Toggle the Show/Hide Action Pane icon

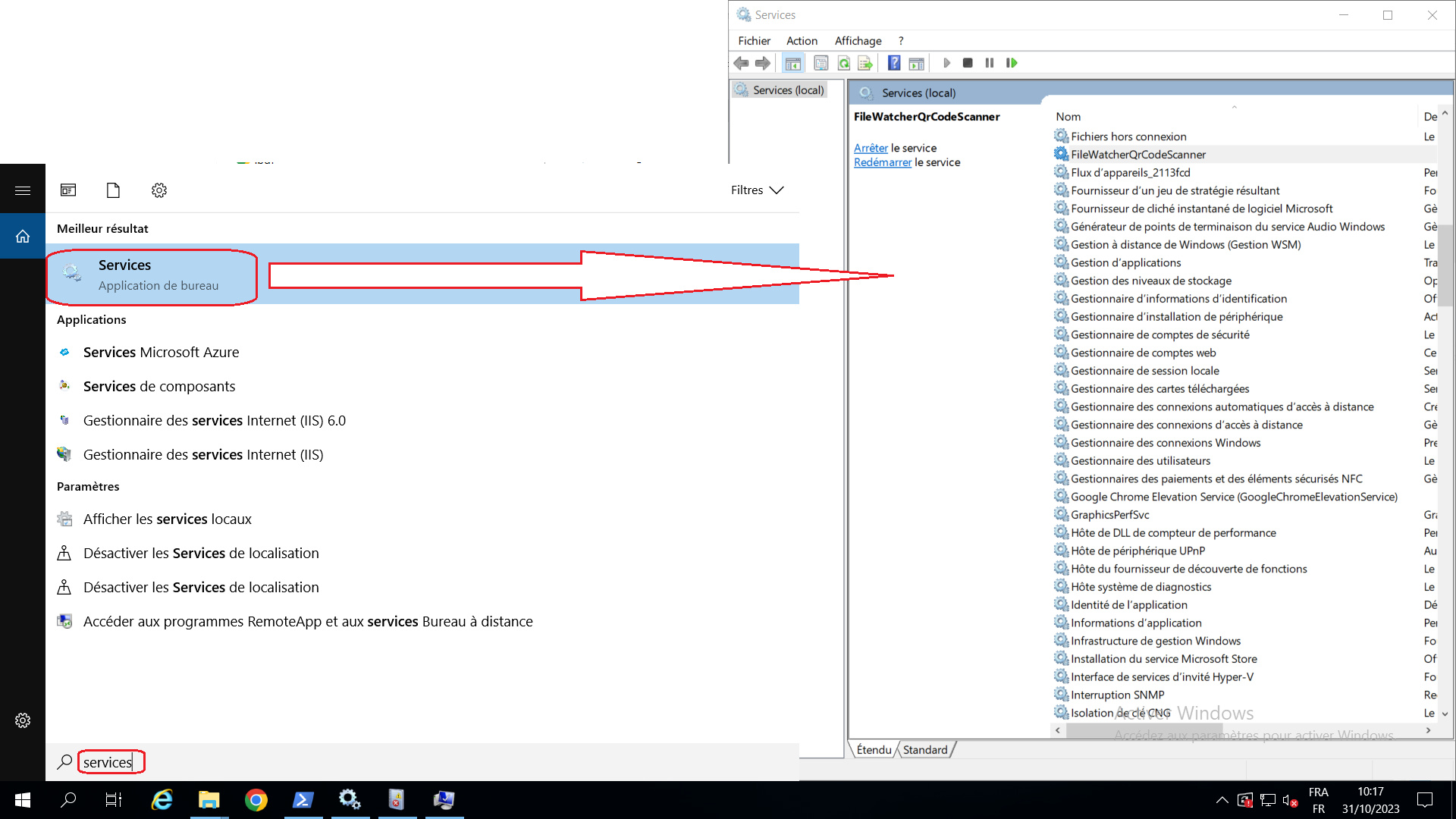click(x=917, y=63)
